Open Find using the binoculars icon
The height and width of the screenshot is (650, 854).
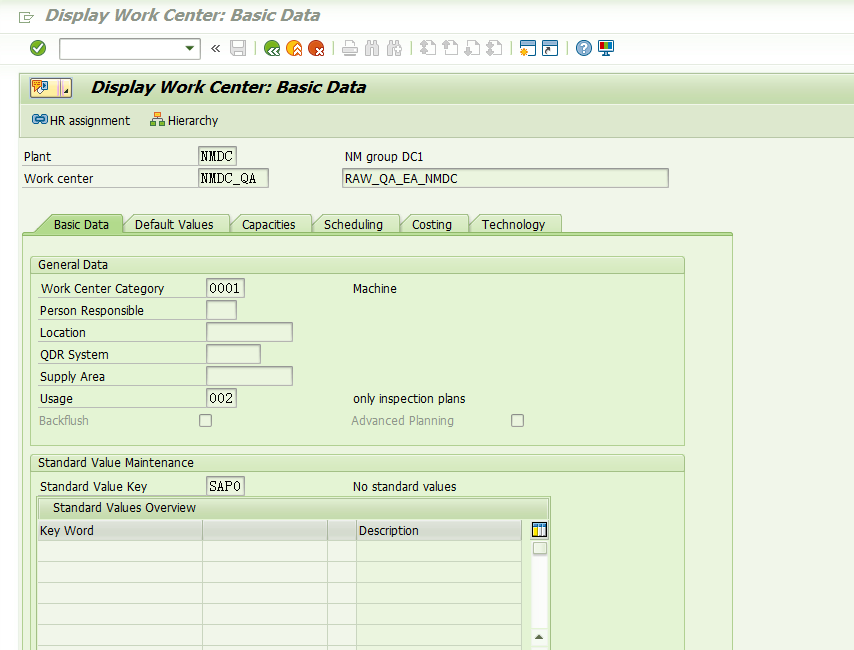click(371, 48)
